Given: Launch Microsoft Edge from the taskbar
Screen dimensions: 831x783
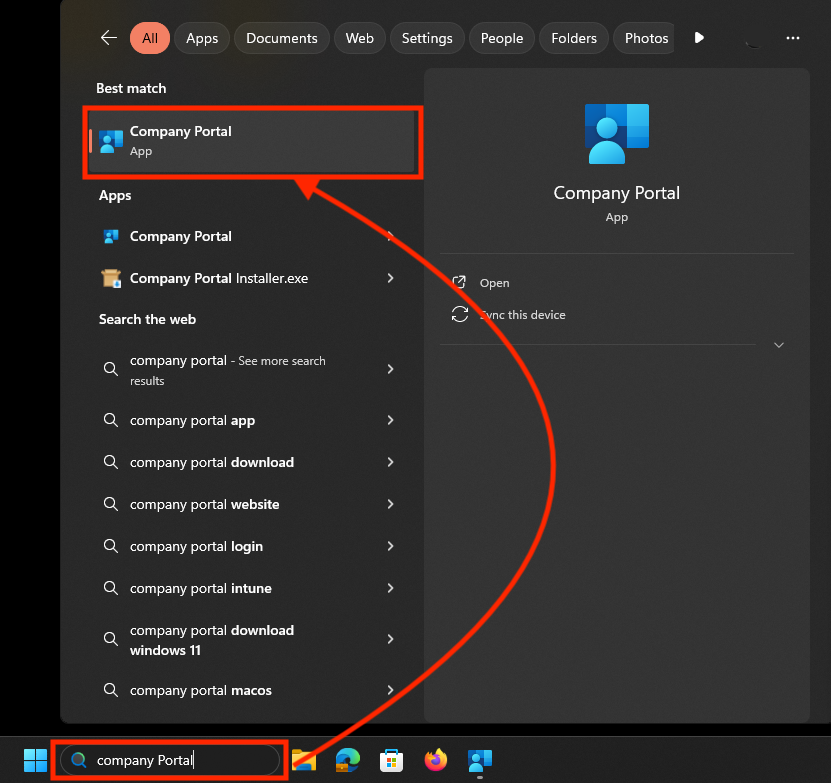Looking at the screenshot, I should coord(348,760).
